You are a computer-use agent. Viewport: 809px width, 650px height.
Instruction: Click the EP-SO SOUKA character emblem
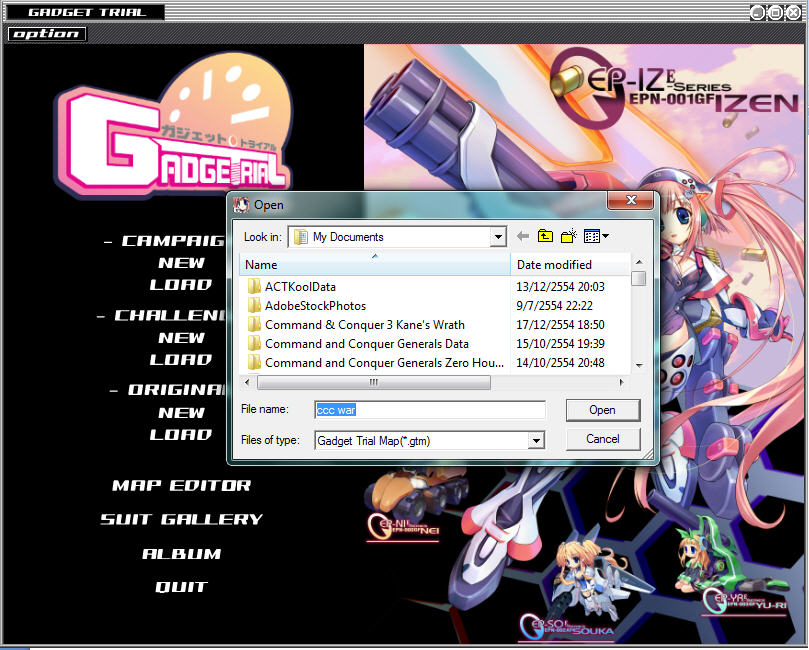pos(567,626)
